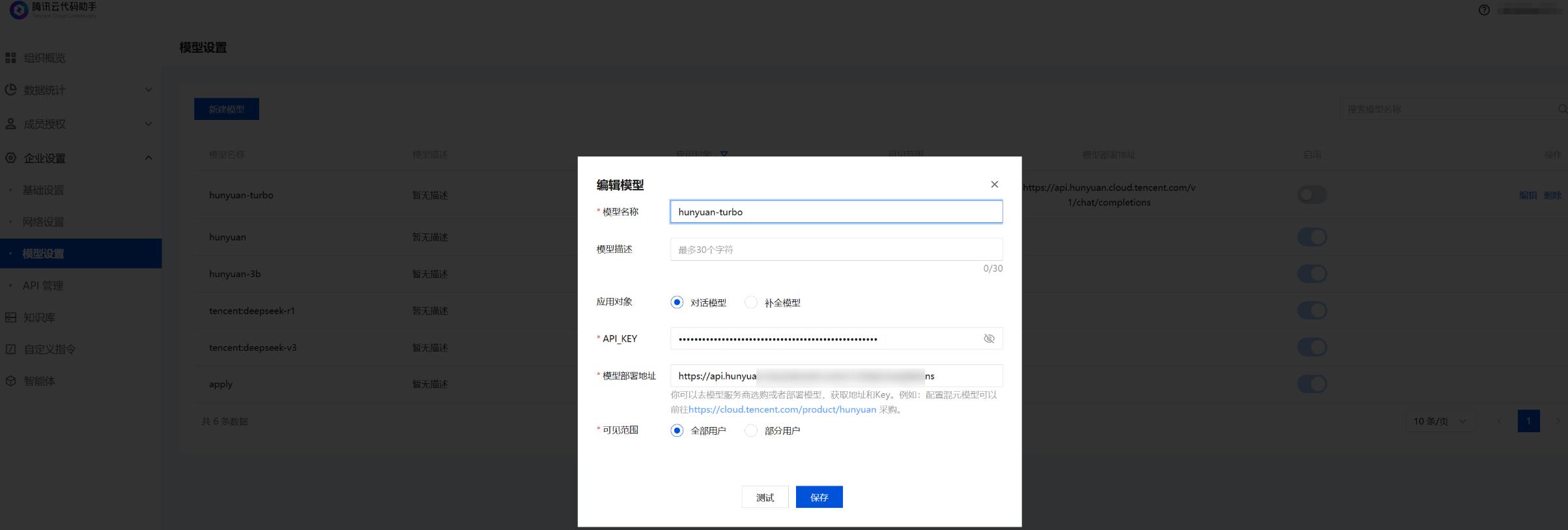Click the 智能体 cube icon in sidebar
Viewport: 1568px width, 530px height.
pyautogui.click(x=10, y=381)
